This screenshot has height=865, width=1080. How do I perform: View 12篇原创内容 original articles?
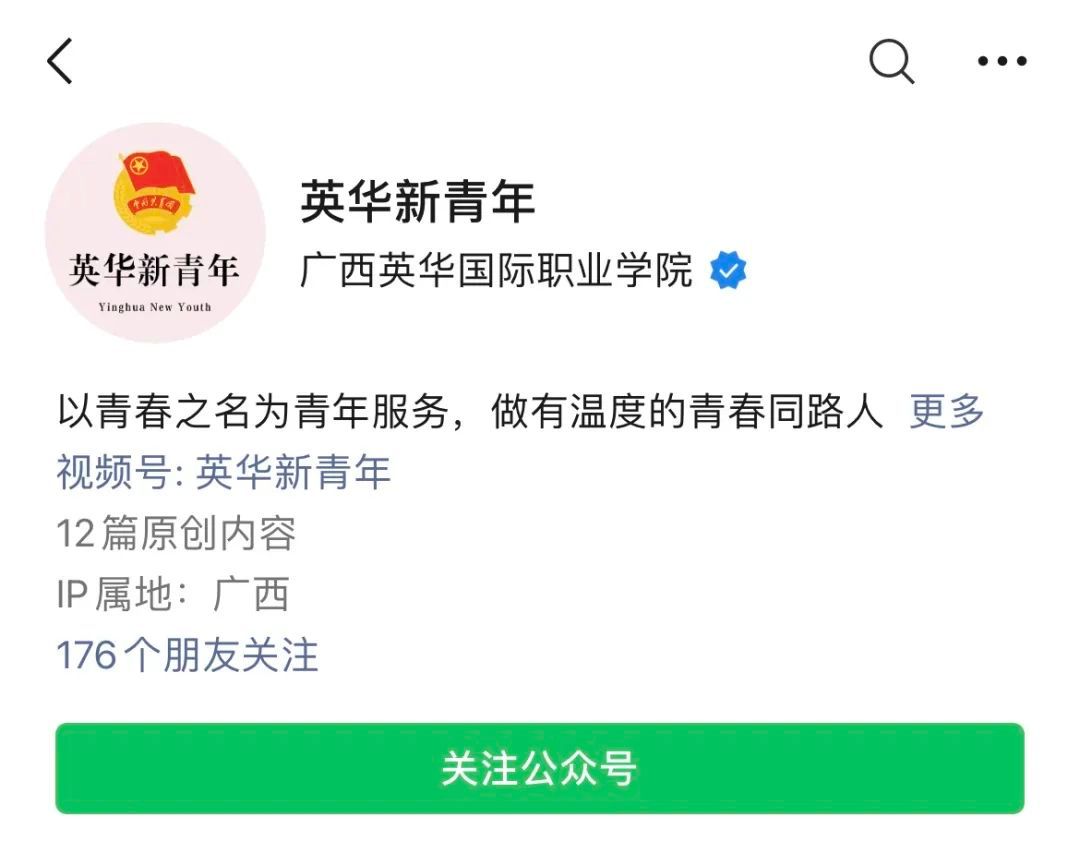tap(176, 533)
